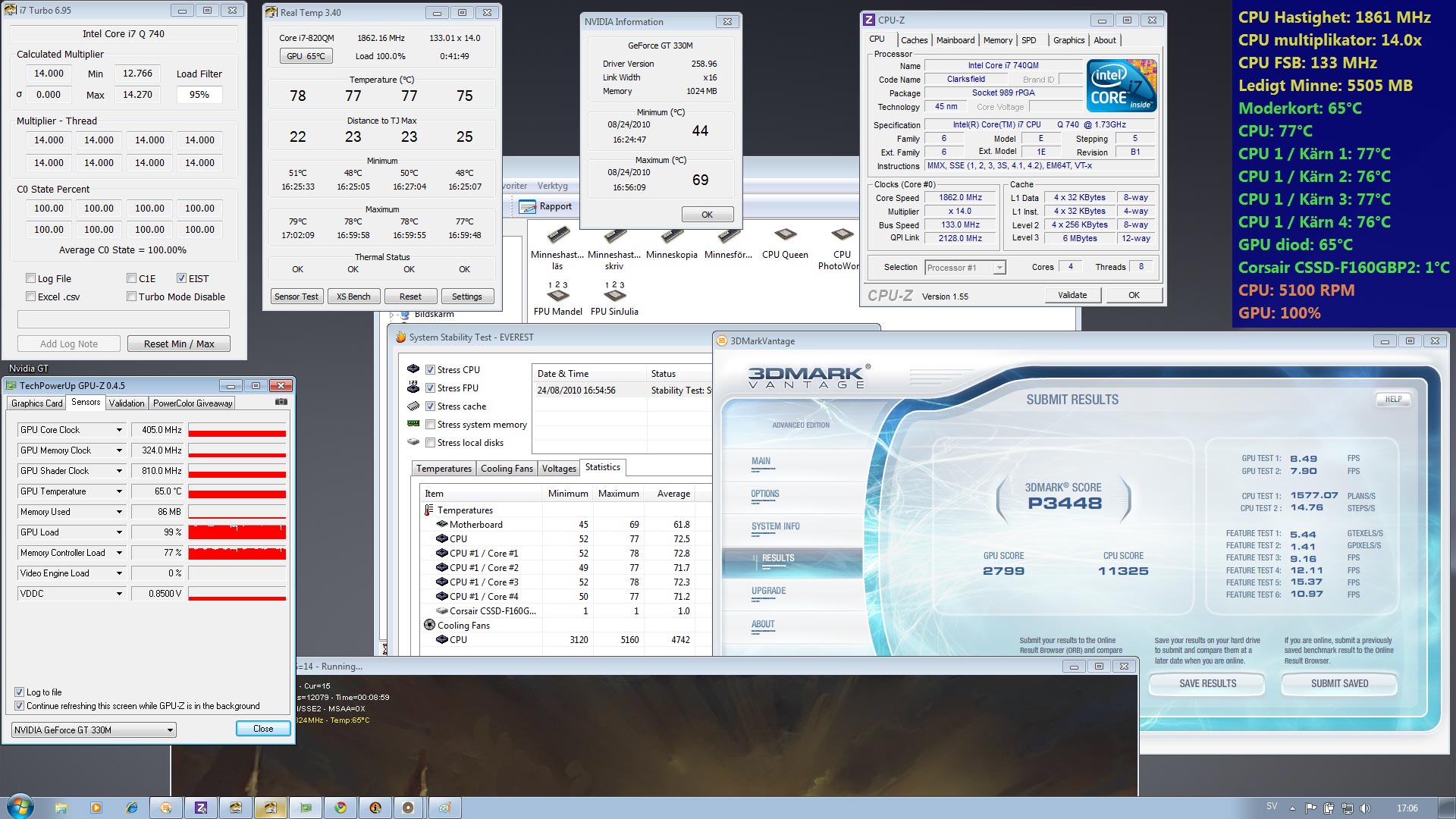
Task: Click the Load Filter 95% input field
Action: [x=199, y=95]
